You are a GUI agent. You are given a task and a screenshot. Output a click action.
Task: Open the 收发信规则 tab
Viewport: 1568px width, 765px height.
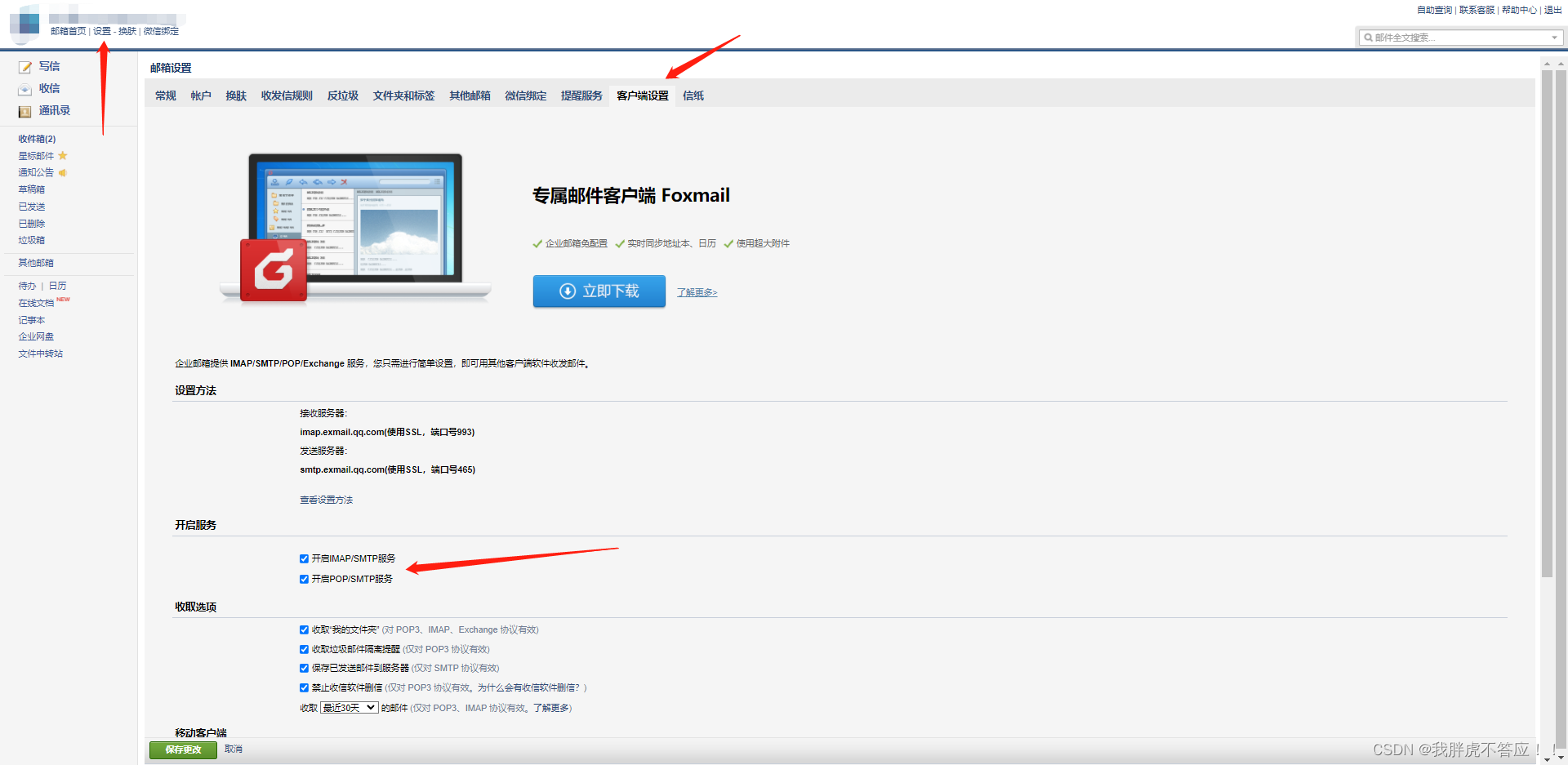coord(287,96)
